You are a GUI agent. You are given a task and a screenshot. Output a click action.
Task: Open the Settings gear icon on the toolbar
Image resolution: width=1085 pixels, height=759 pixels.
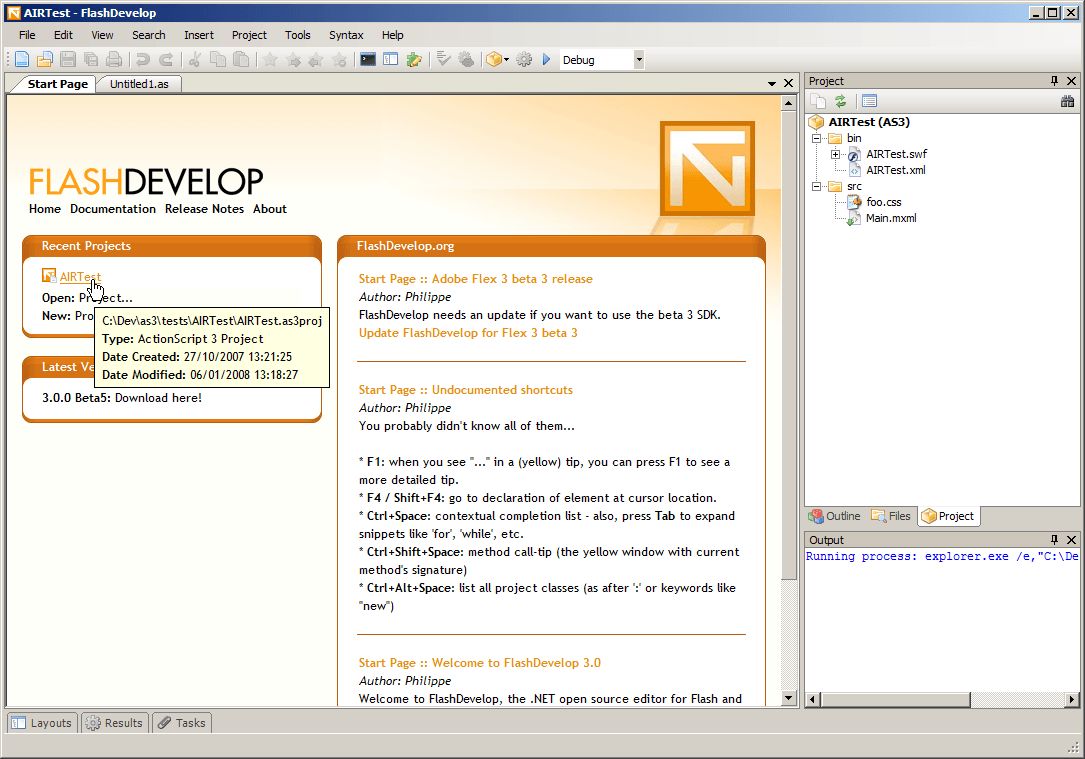523,59
